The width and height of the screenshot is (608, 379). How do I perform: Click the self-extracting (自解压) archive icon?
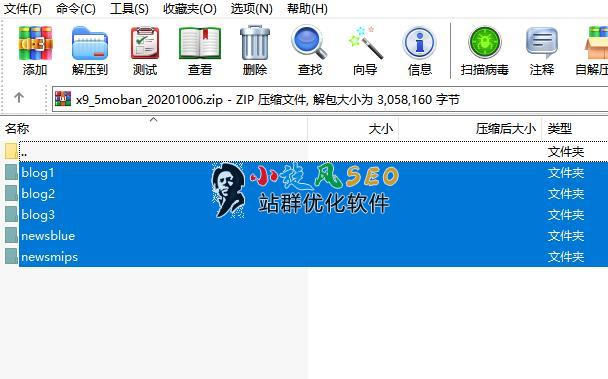[x=596, y=43]
